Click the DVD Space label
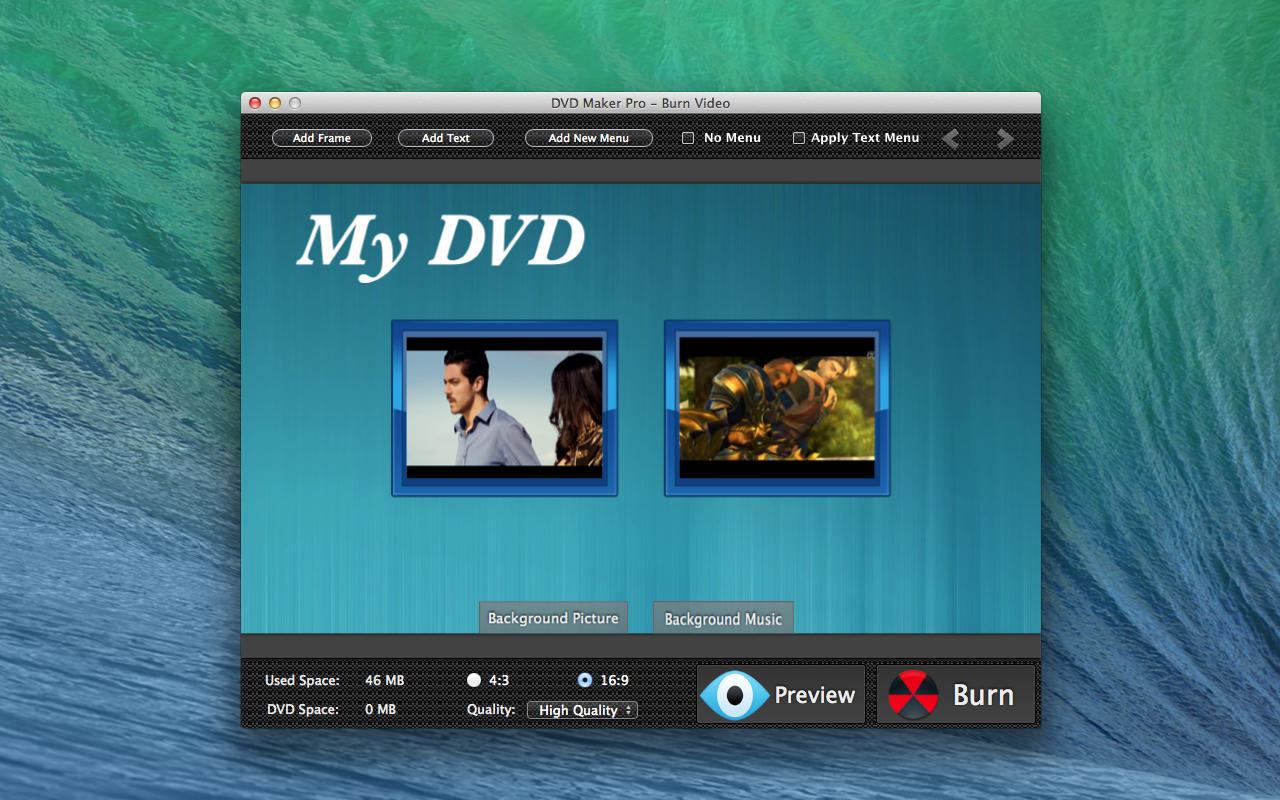The image size is (1280, 800). click(x=303, y=709)
